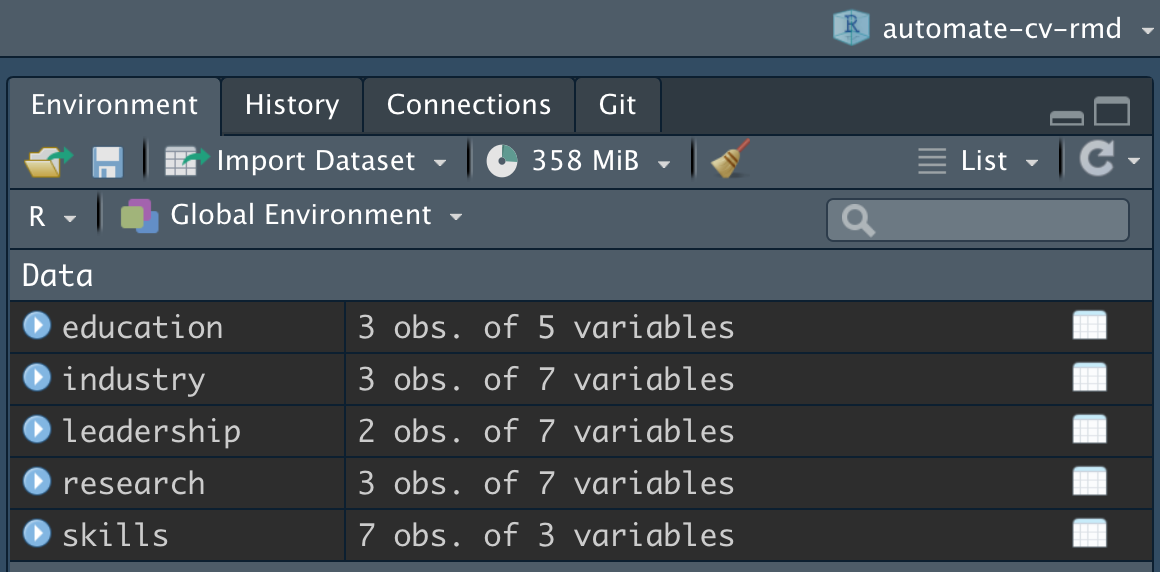Open the 358 MiB memory usage dropdown
Viewport: 1160px width, 572px height.
click(x=579, y=161)
